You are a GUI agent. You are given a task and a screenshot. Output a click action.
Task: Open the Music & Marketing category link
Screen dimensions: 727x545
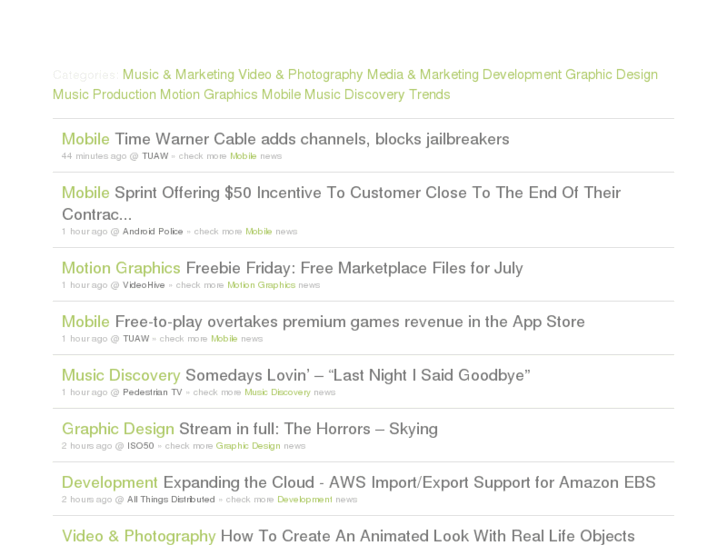[178, 75]
